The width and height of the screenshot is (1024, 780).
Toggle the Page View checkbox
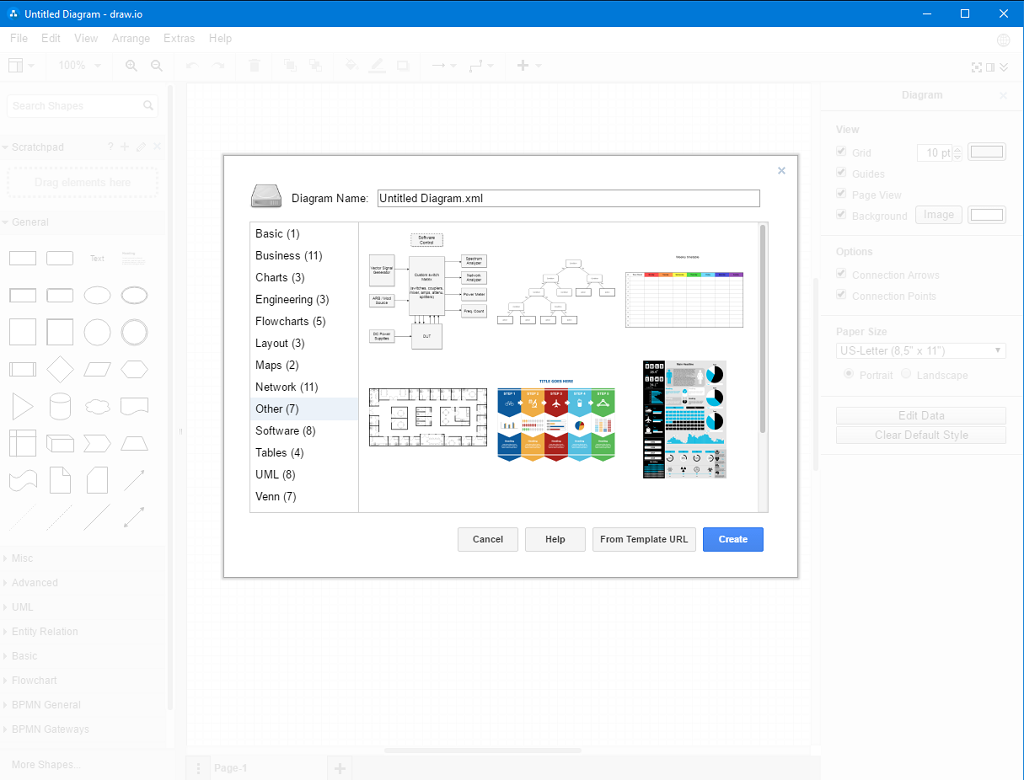[x=841, y=193]
